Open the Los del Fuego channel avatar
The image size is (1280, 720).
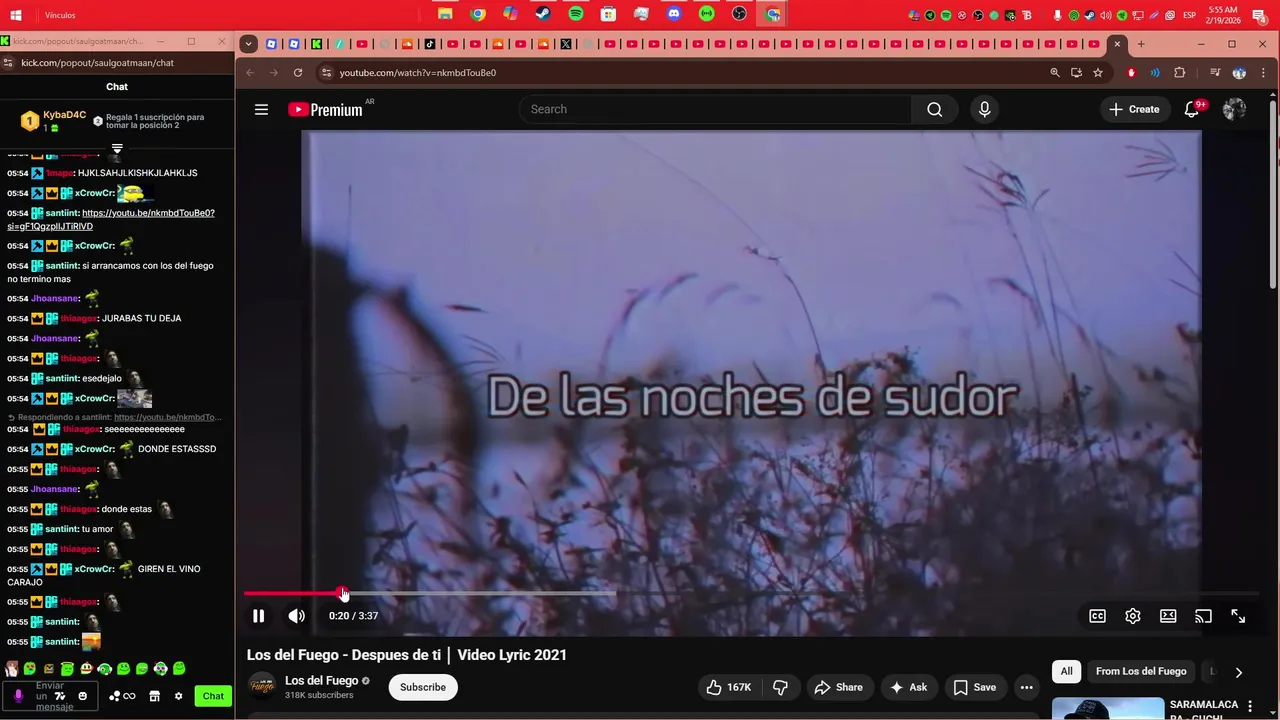pos(262,686)
